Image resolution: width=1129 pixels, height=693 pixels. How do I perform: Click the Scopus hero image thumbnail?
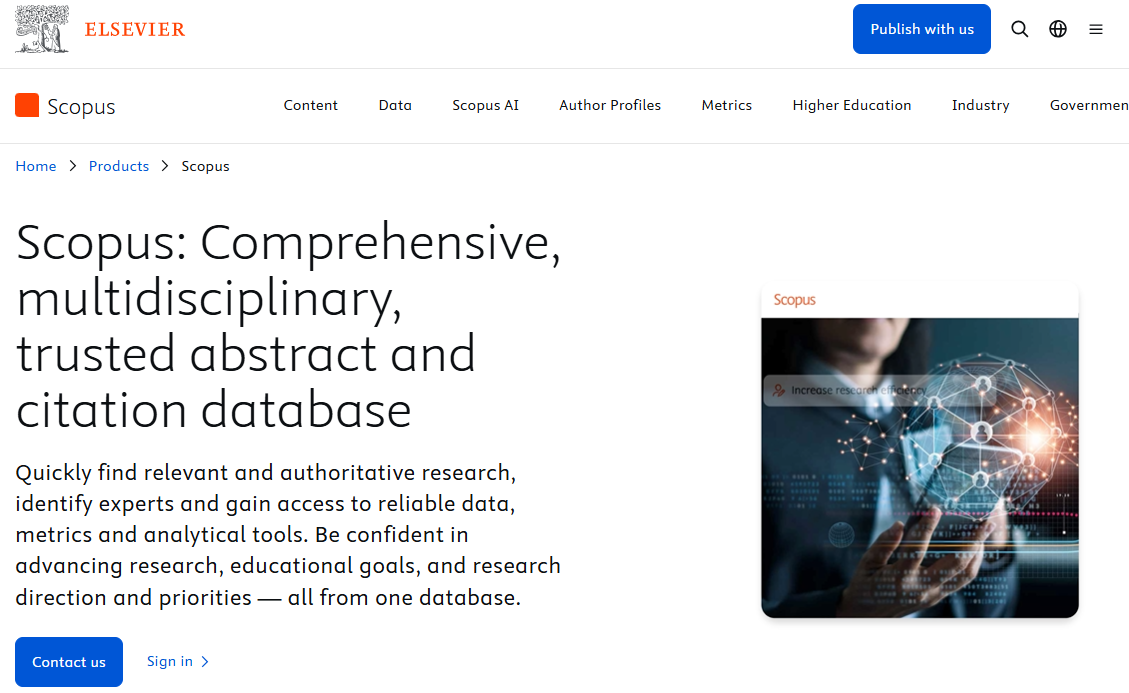tap(919, 450)
